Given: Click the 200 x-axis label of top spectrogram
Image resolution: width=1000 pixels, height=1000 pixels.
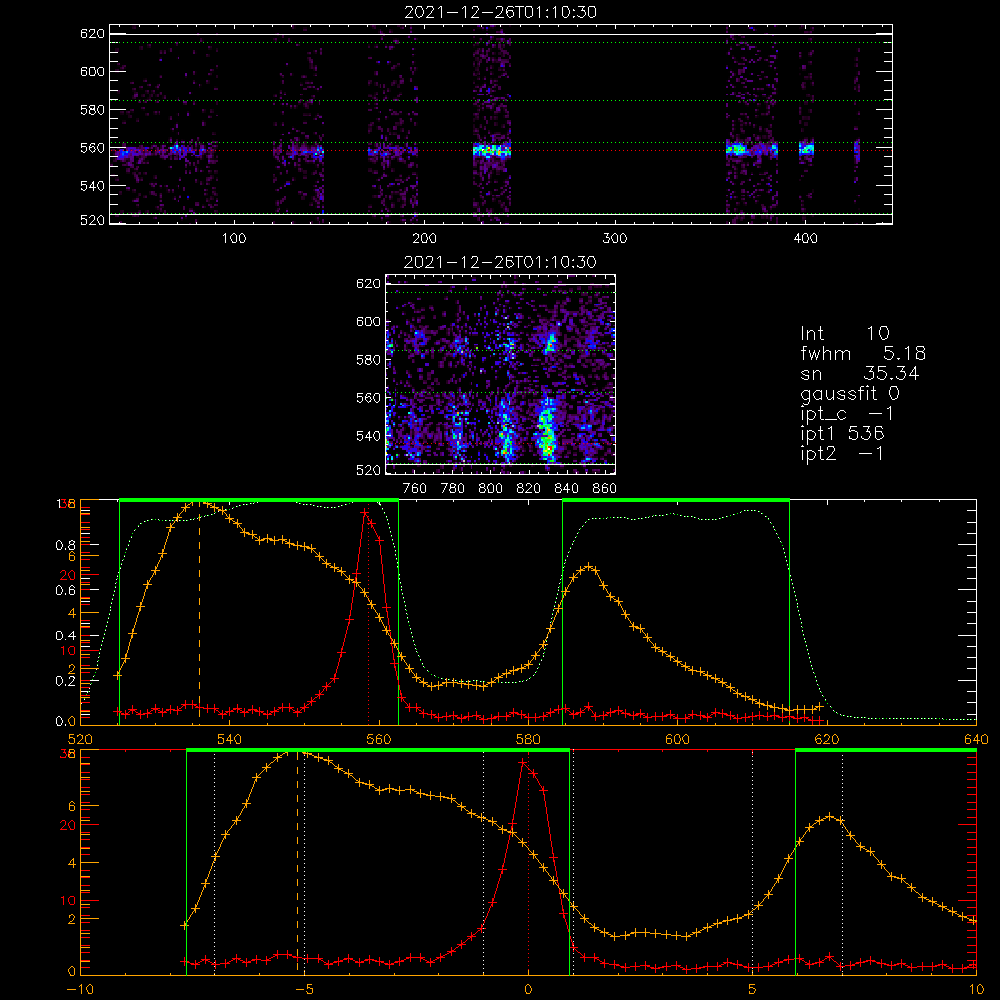Looking at the screenshot, I should click(424, 239).
